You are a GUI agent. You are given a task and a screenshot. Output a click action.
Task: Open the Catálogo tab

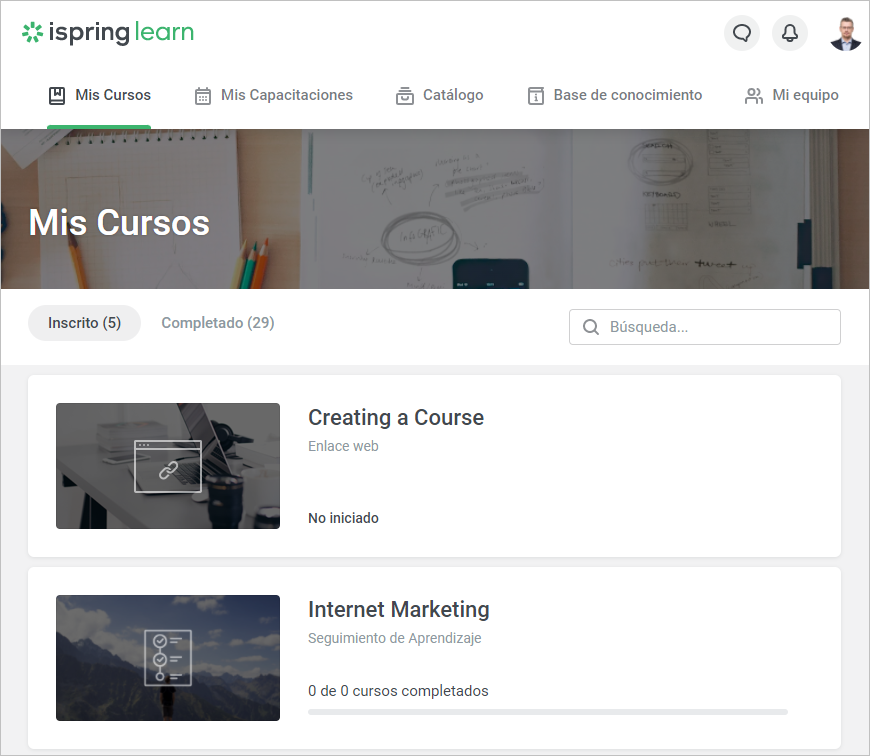[x=453, y=95]
